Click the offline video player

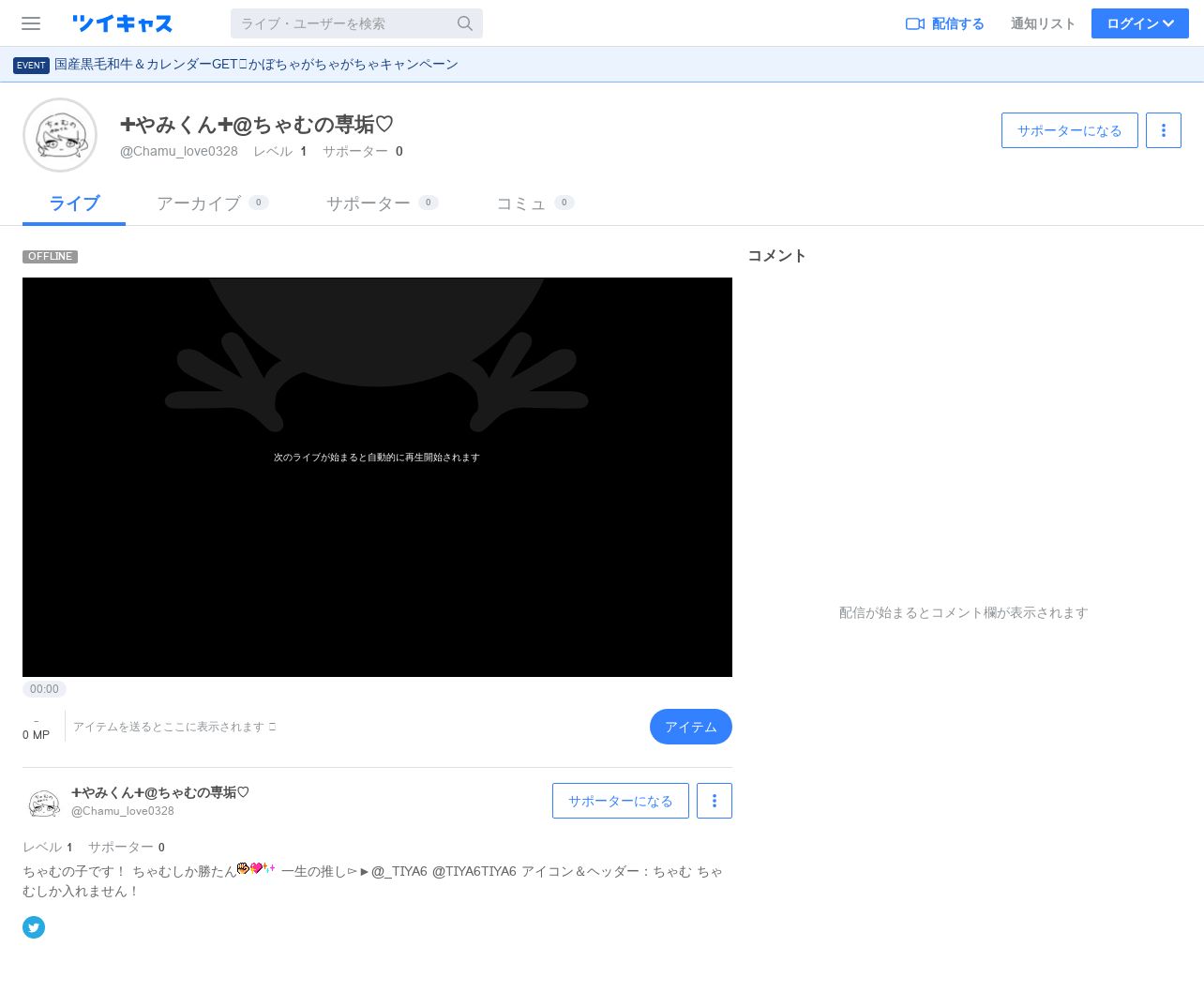377,477
